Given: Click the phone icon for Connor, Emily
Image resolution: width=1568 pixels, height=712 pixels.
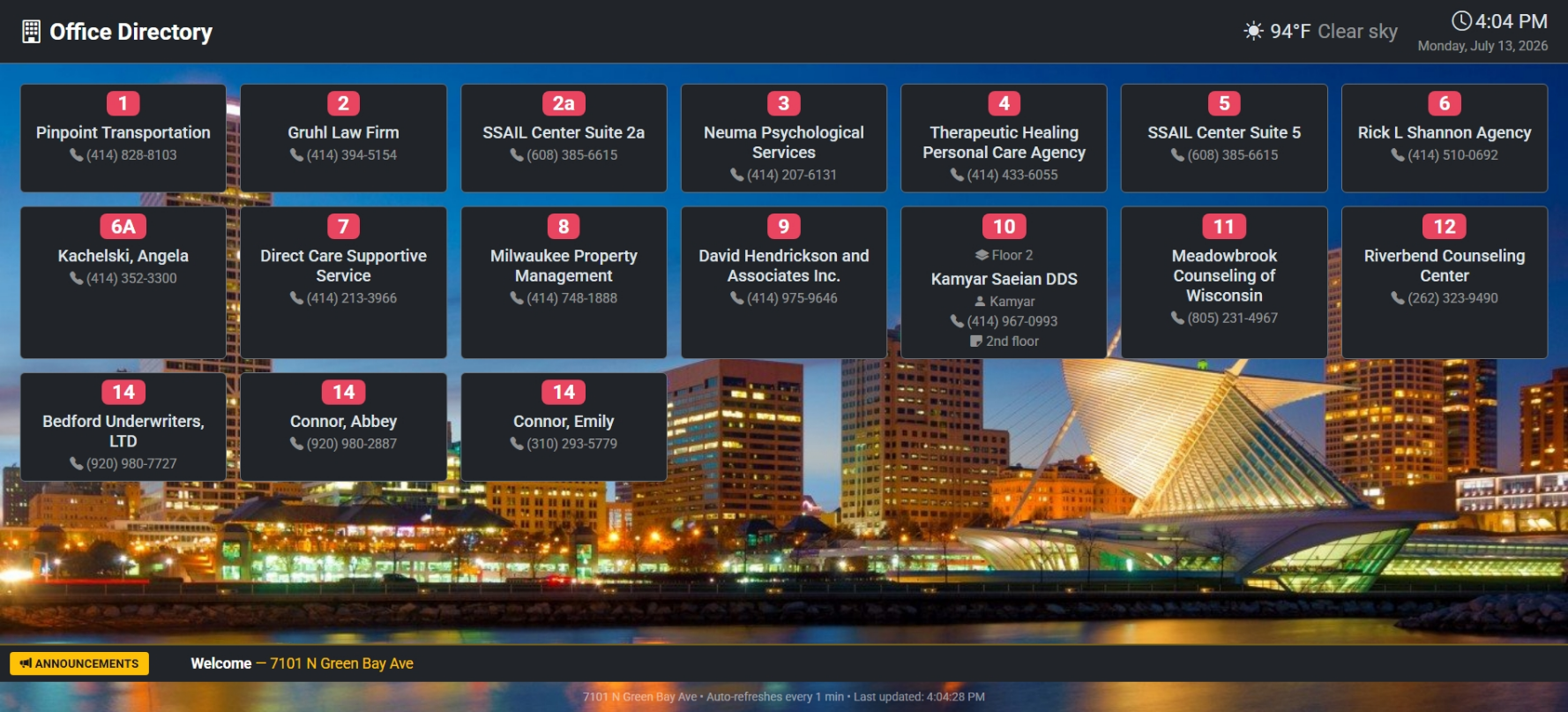Looking at the screenshot, I should (x=517, y=445).
